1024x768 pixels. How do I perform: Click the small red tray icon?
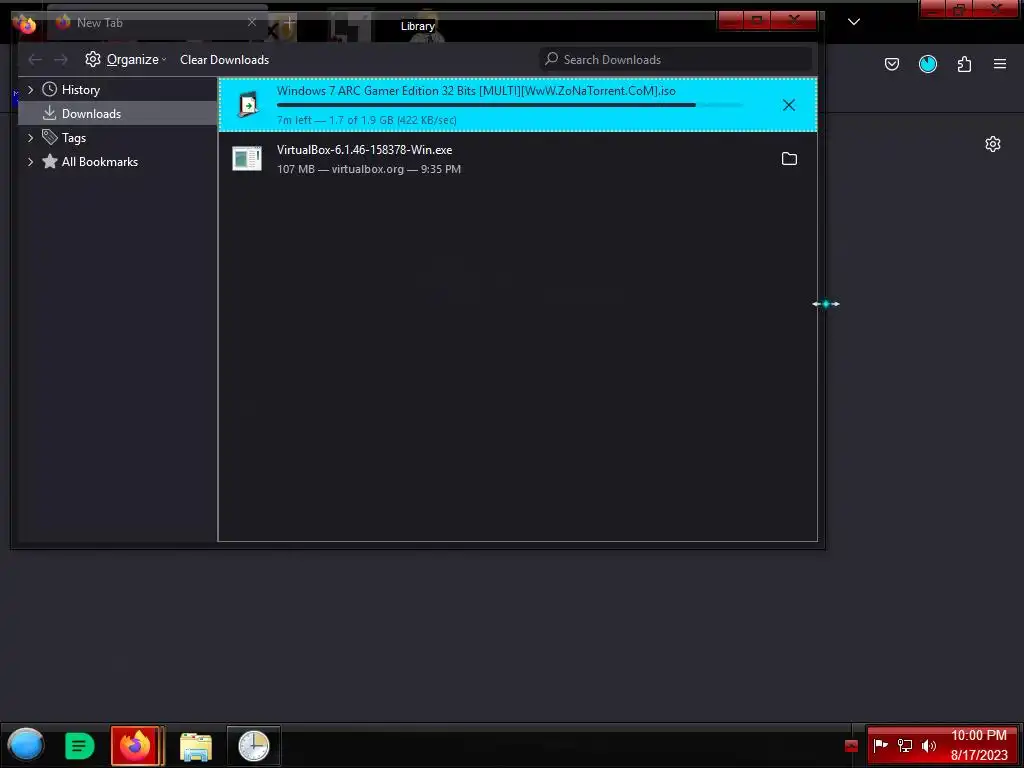click(x=850, y=746)
